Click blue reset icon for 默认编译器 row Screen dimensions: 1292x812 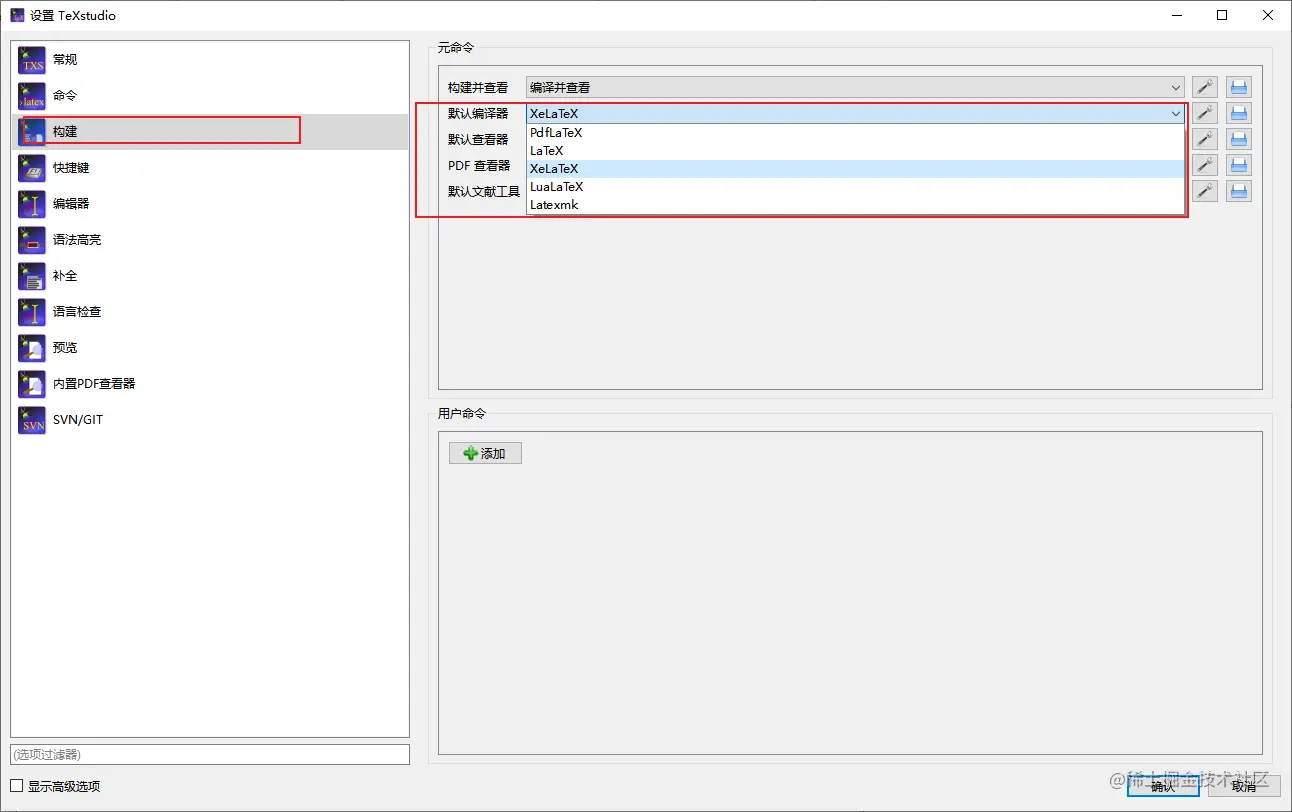click(x=1239, y=114)
